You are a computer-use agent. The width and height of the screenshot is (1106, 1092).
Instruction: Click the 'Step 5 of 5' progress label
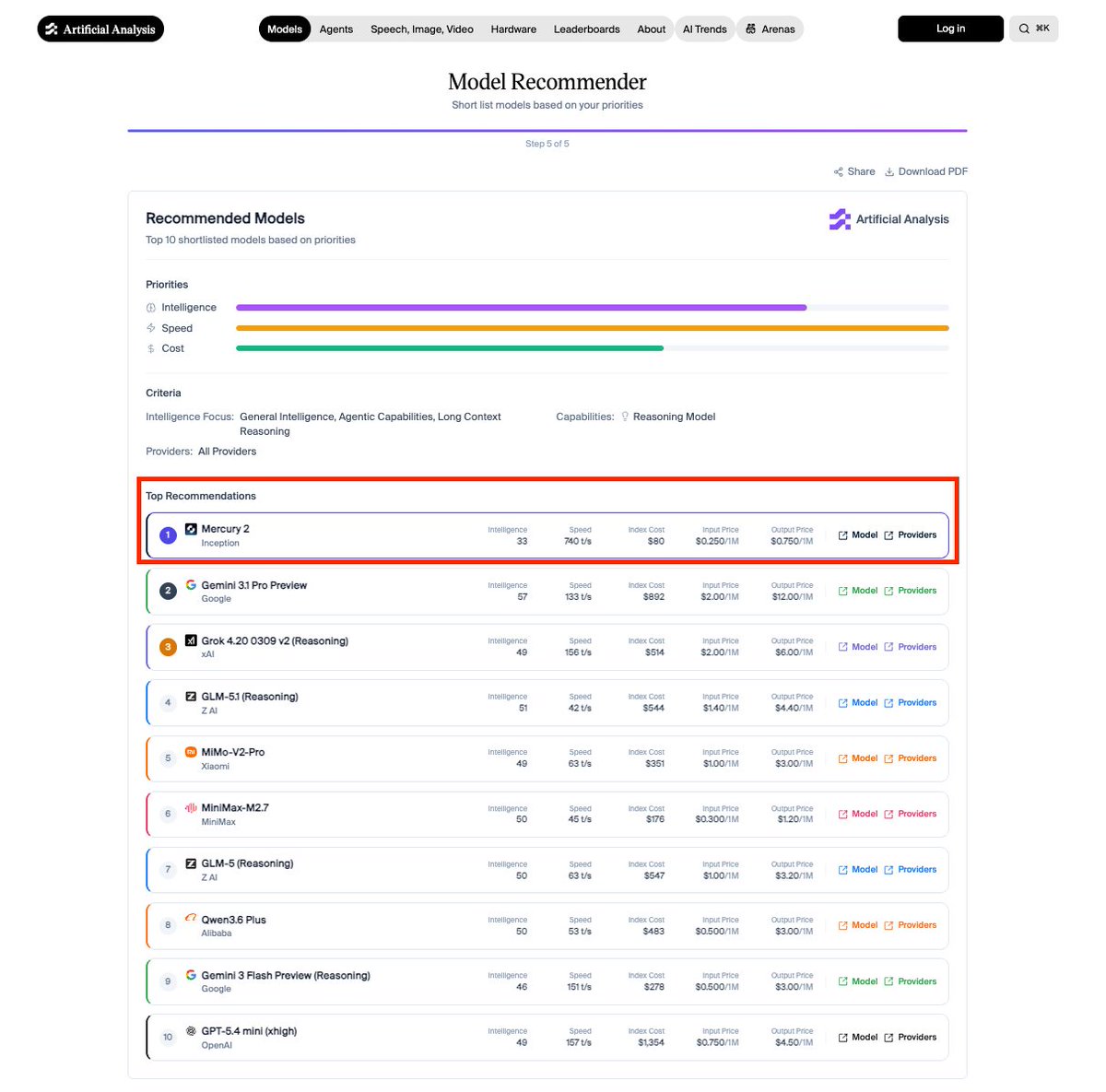click(547, 144)
